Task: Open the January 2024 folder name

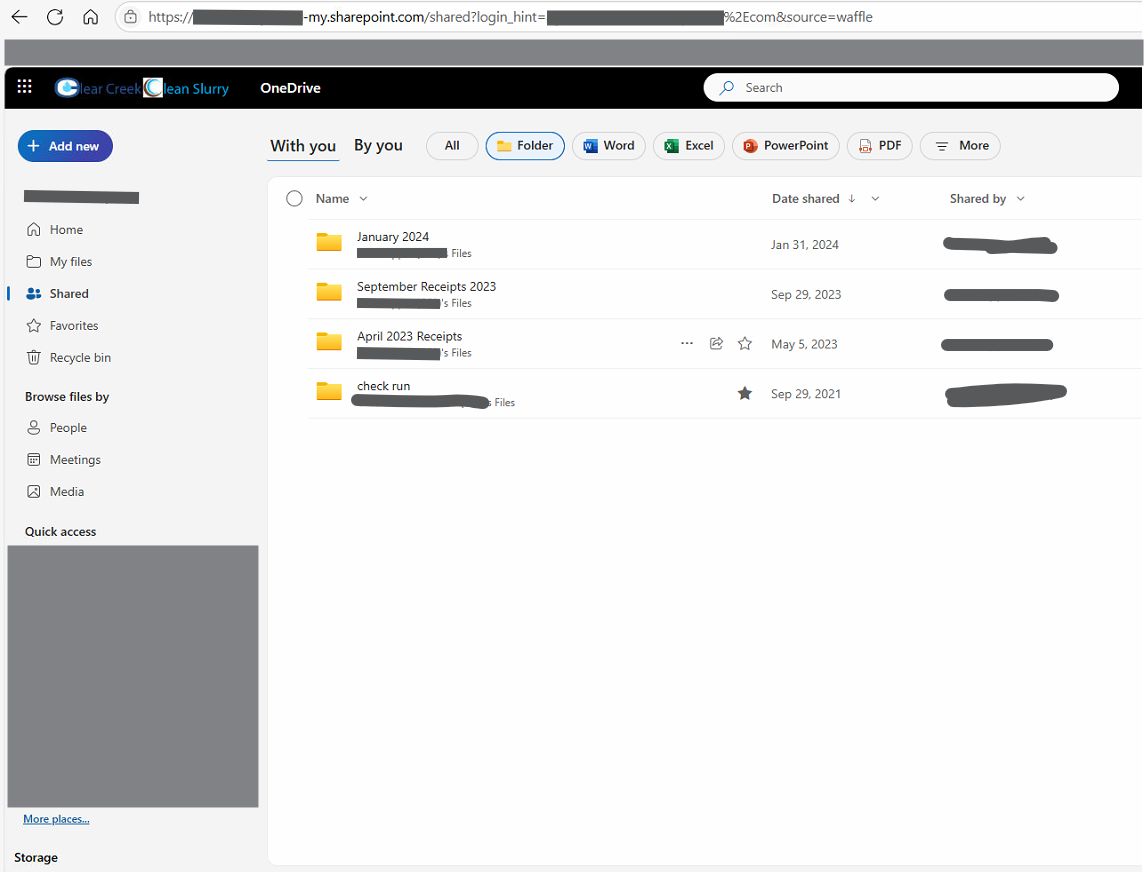Action: tap(393, 237)
